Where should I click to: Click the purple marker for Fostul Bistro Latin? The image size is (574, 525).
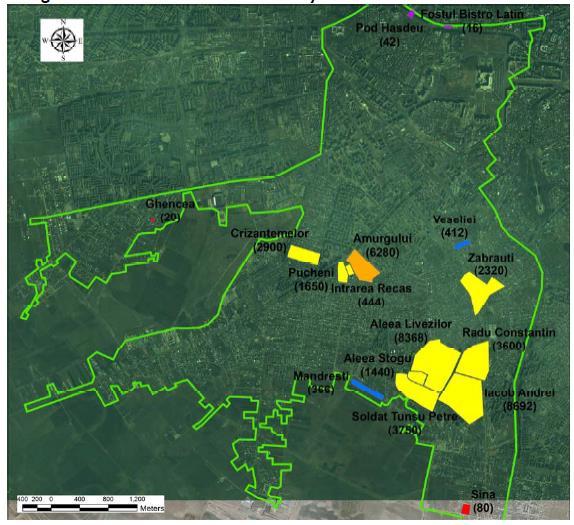pyautogui.click(x=448, y=27)
